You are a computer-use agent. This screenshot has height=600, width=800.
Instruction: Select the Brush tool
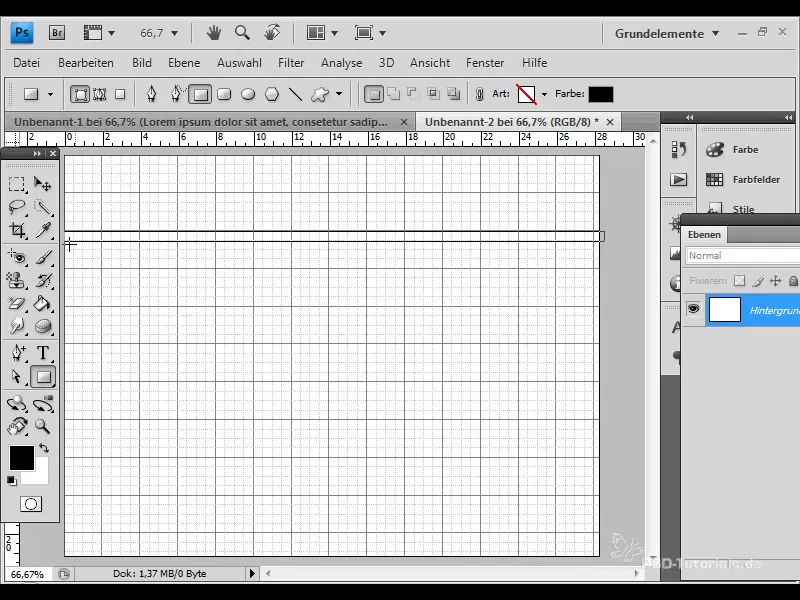[x=43, y=257]
